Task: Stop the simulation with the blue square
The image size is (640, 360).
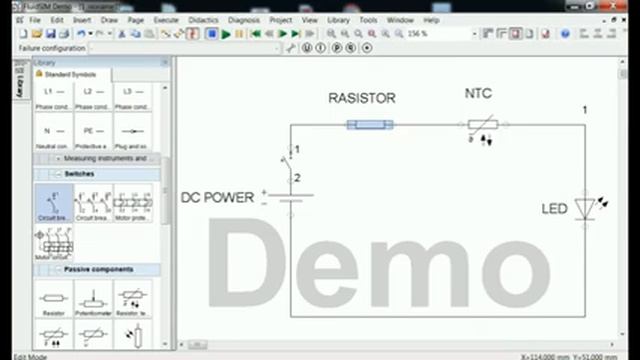Action: click(x=211, y=34)
